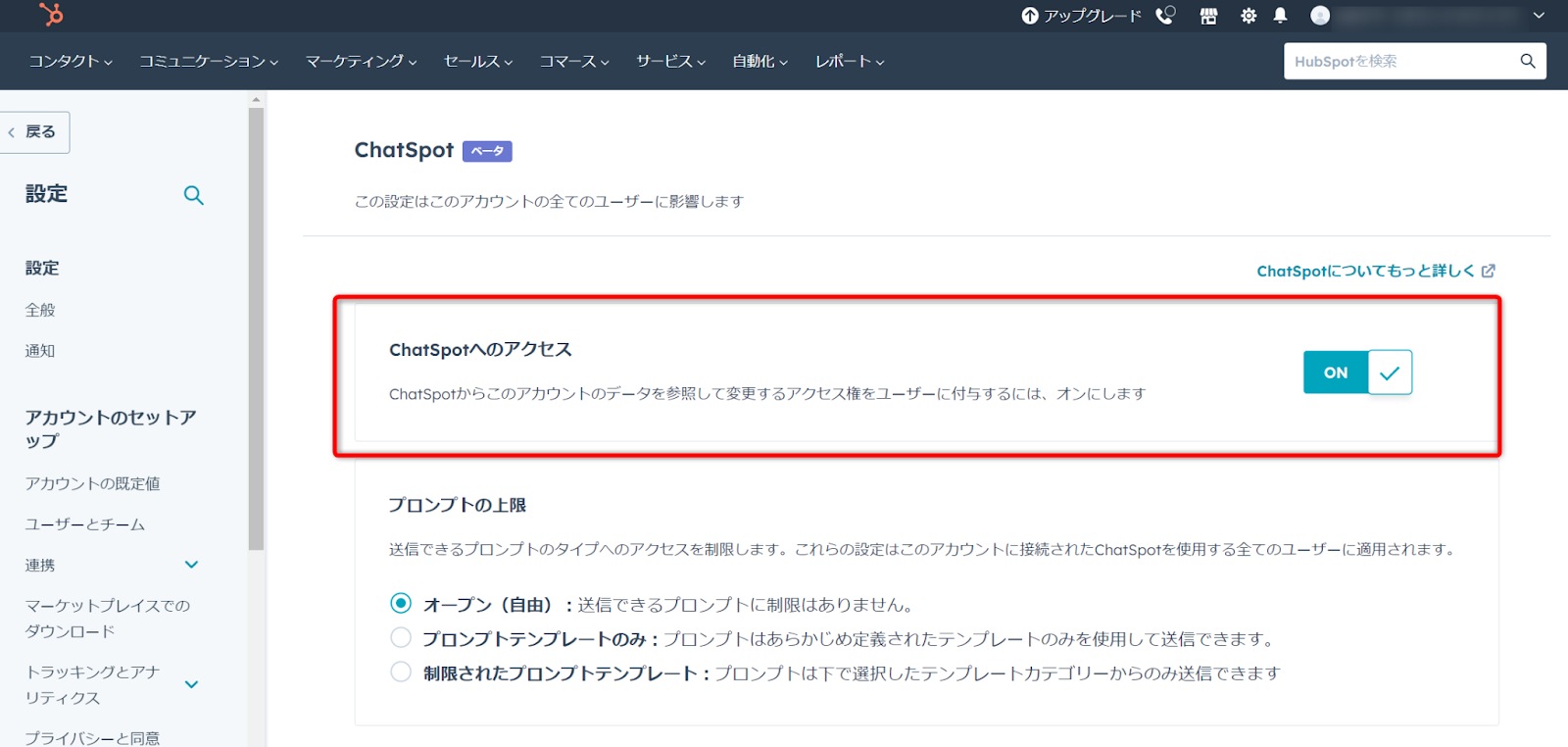This screenshot has width=1568, height=747.
Task: Open the marketplace store icon
Action: (x=1208, y=16)
